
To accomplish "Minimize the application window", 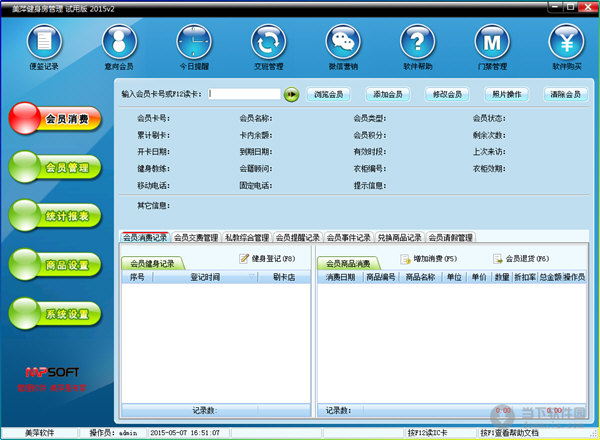I will point(555,7).
